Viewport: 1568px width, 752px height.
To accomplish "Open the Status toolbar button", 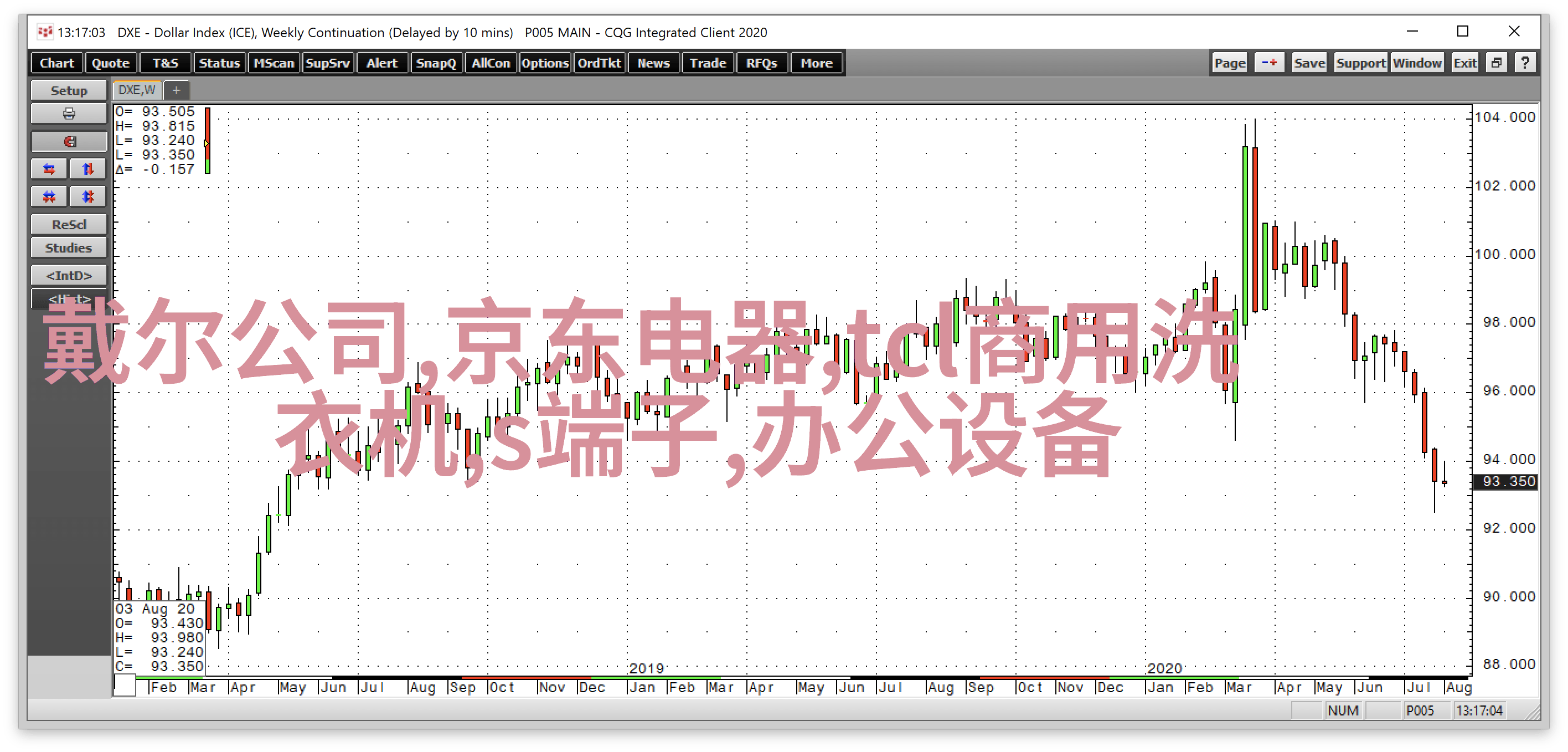I will 219,63.
